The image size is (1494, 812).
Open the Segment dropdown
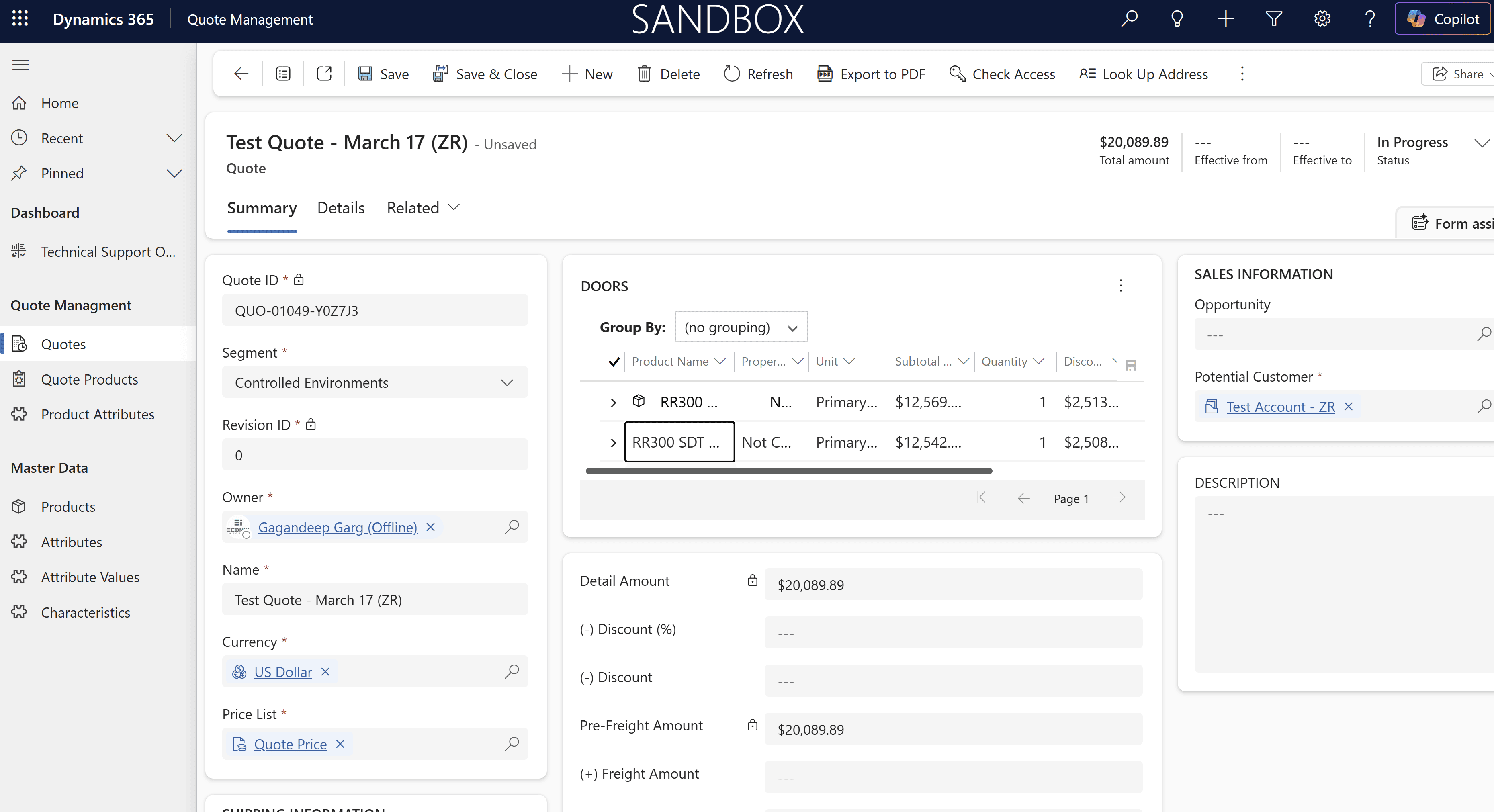tap(375, 382)
